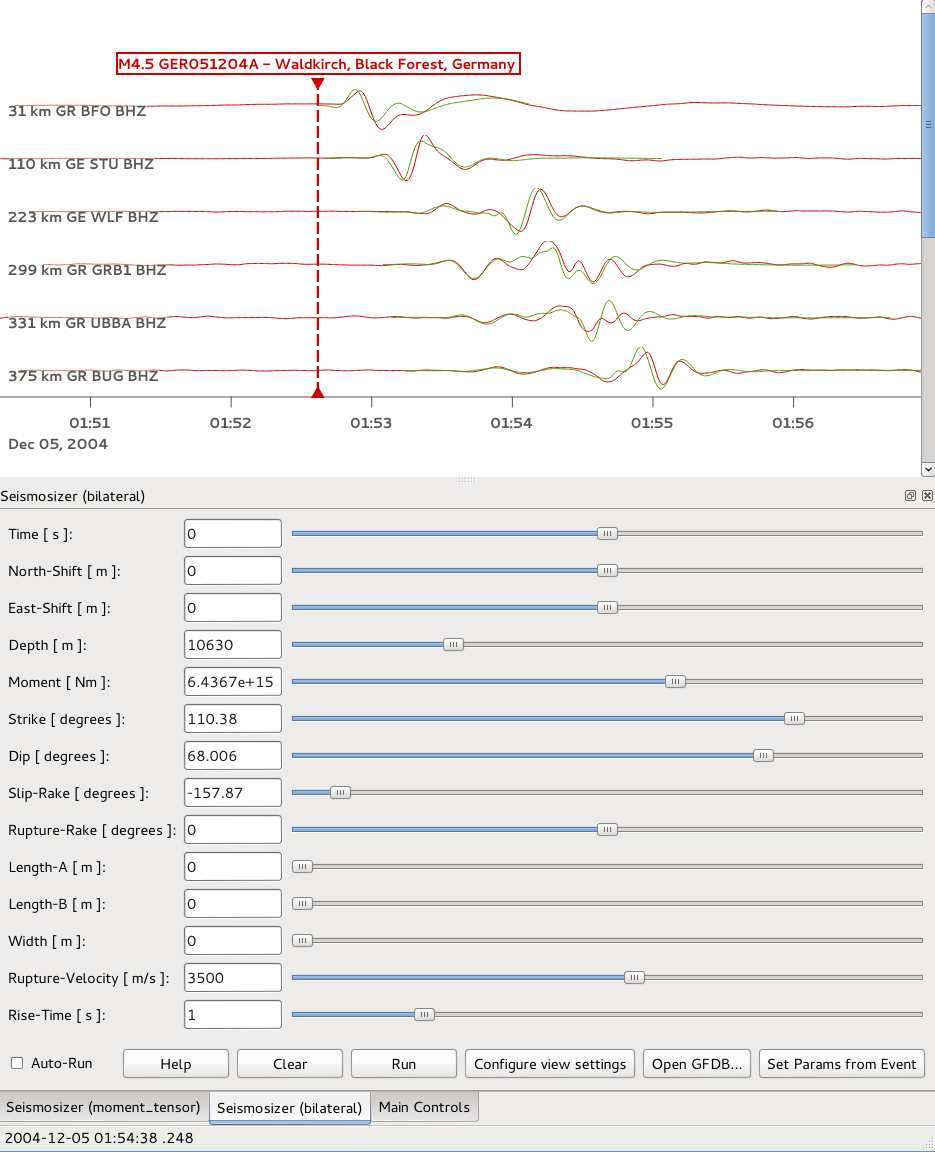Focus the Moment field showing 6.4367e+15

pos(233,682)
